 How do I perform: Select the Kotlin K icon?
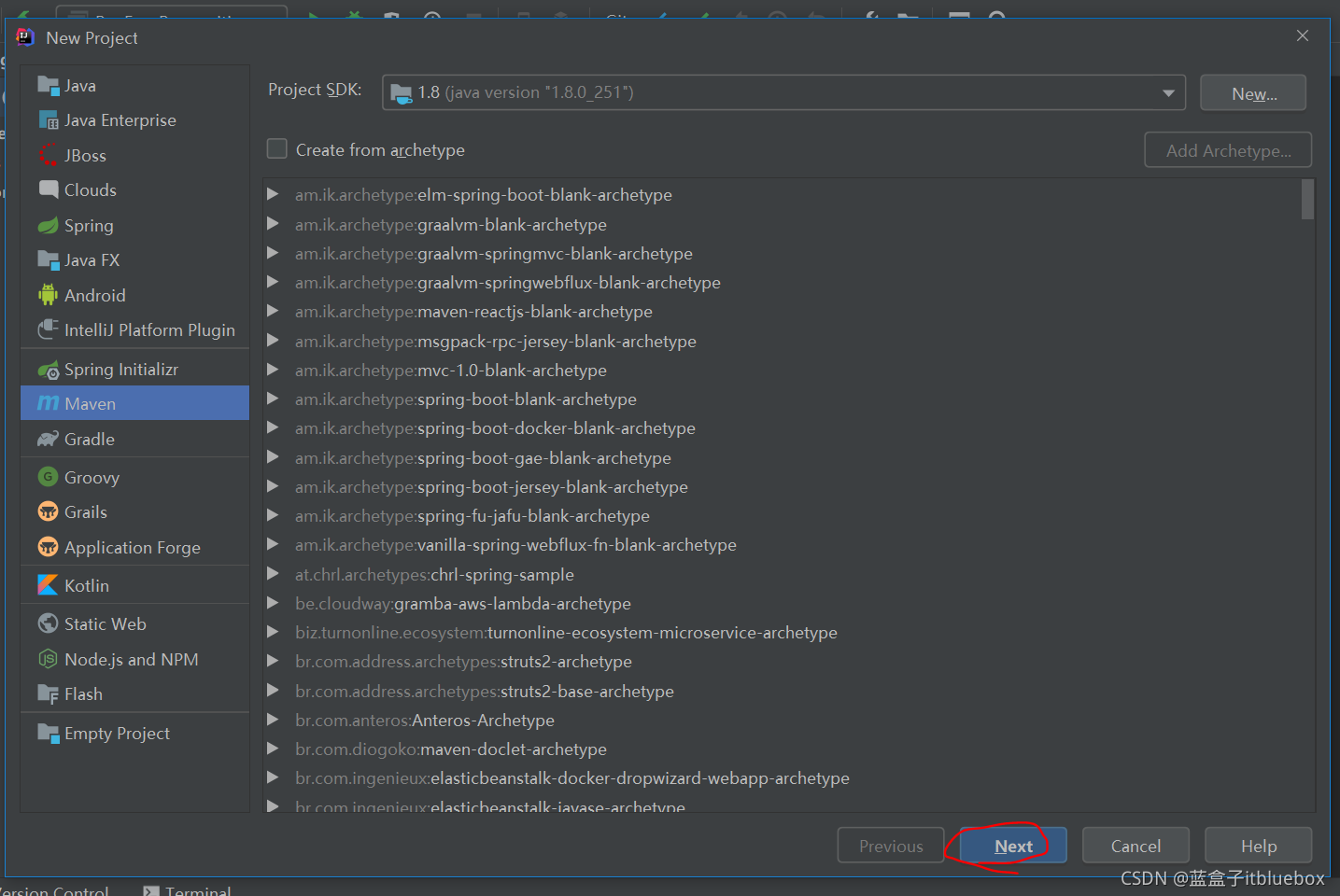coord(48,585)
